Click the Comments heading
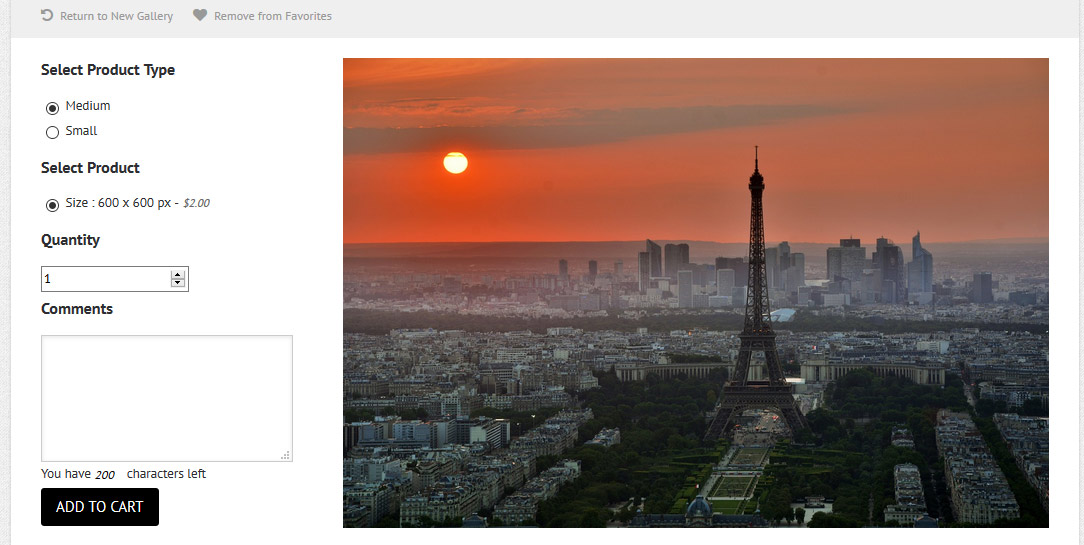Viewport: 1084px width, 545px height. pyautogui.click(x=77, y=309)
